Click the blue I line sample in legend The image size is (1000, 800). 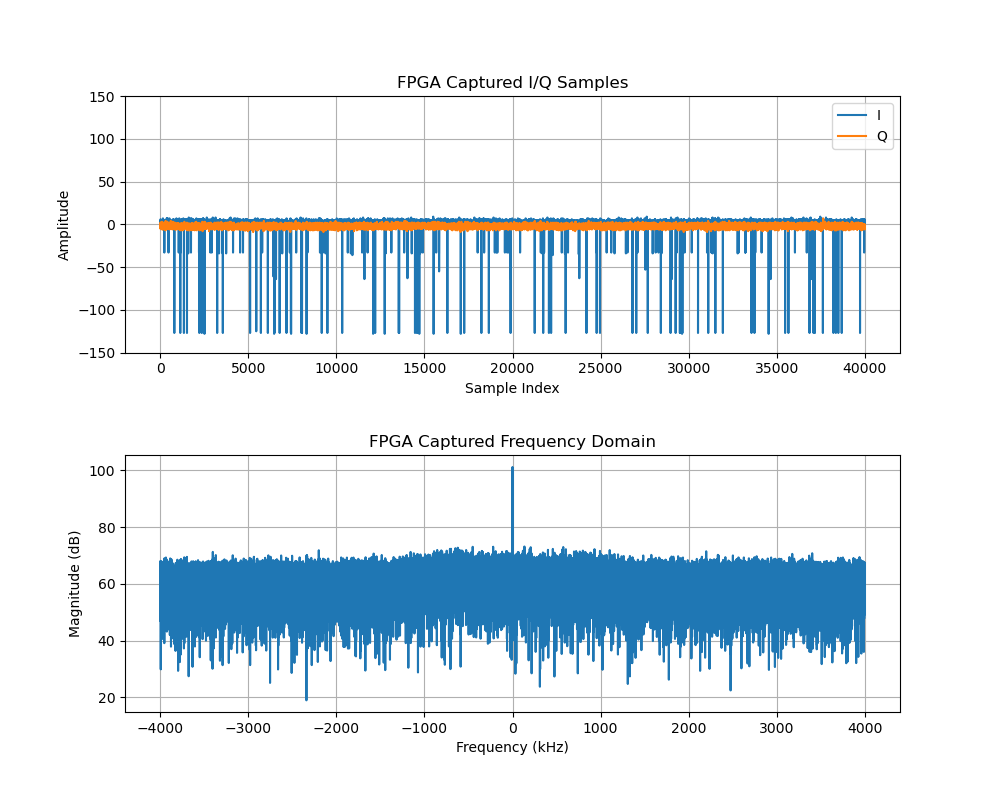(x=853, y=115)
